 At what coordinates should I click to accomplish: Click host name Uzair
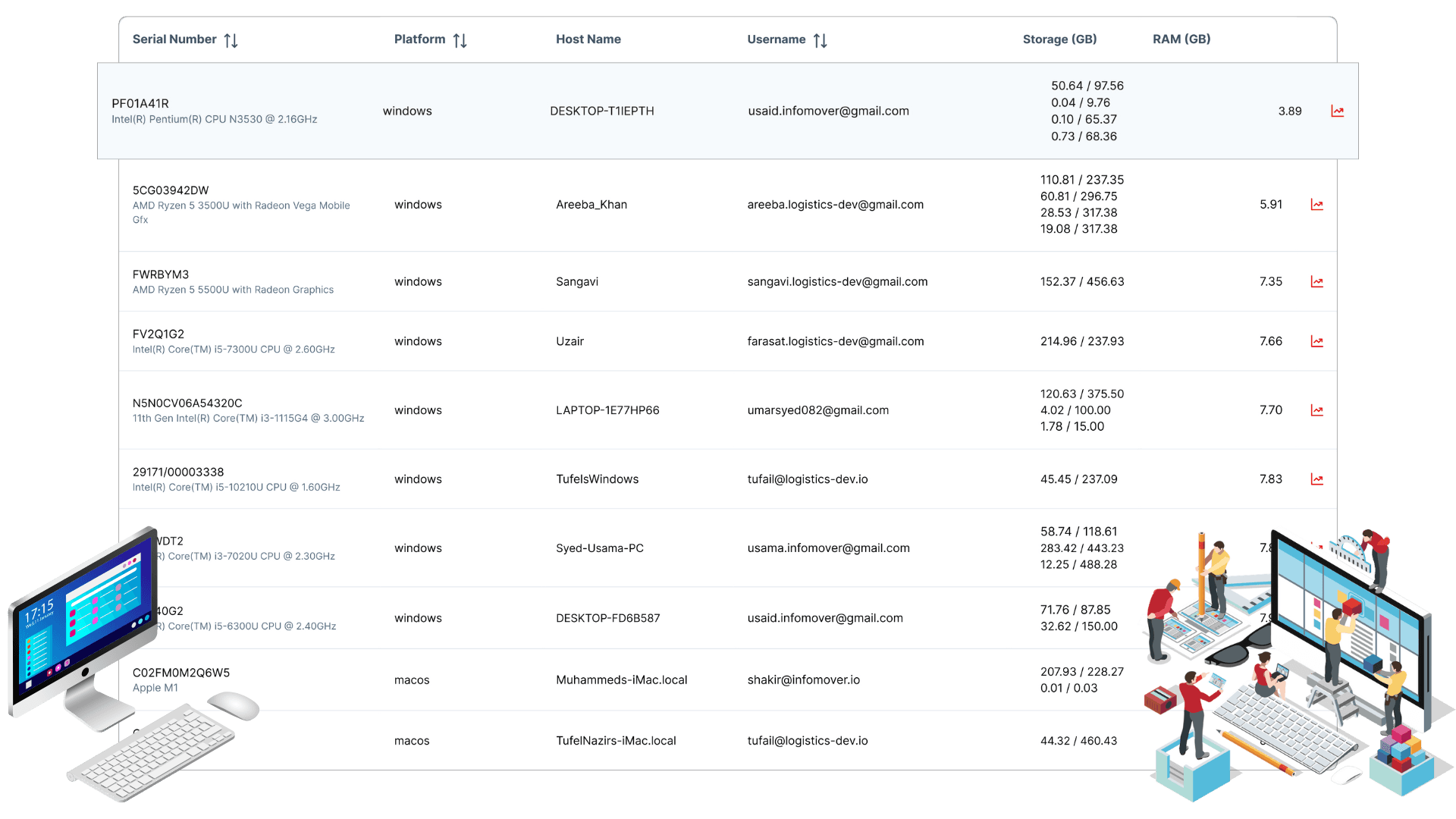570,342
